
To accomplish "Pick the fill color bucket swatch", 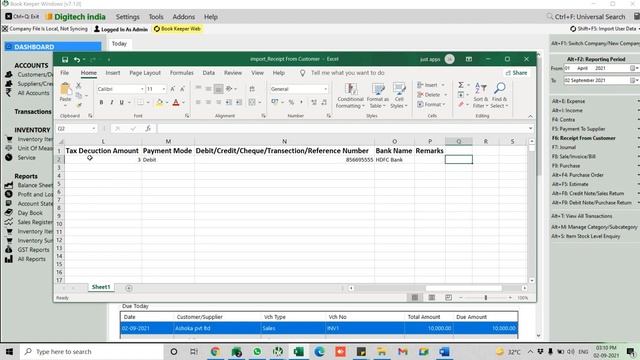I will (x=159, y=102).
